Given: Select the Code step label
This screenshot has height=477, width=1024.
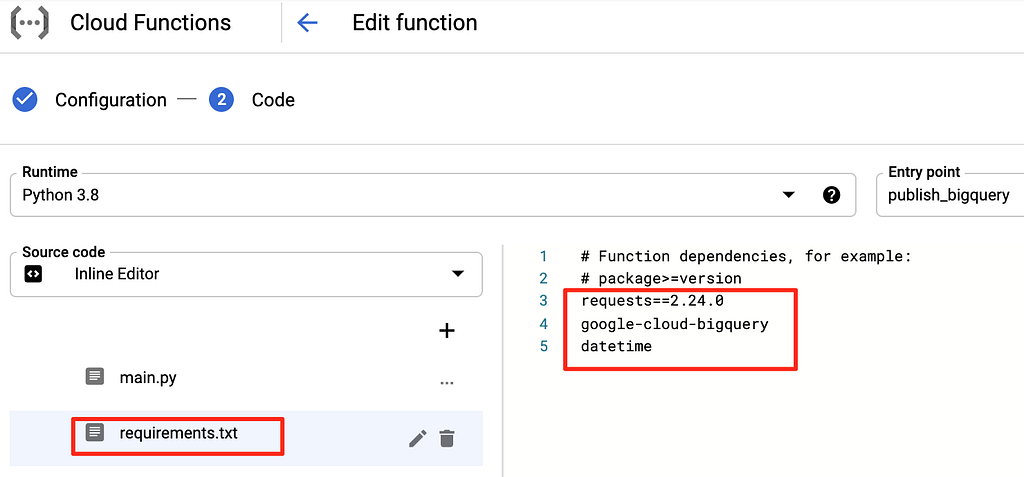Looking at the screenshot, I should 273,100.
